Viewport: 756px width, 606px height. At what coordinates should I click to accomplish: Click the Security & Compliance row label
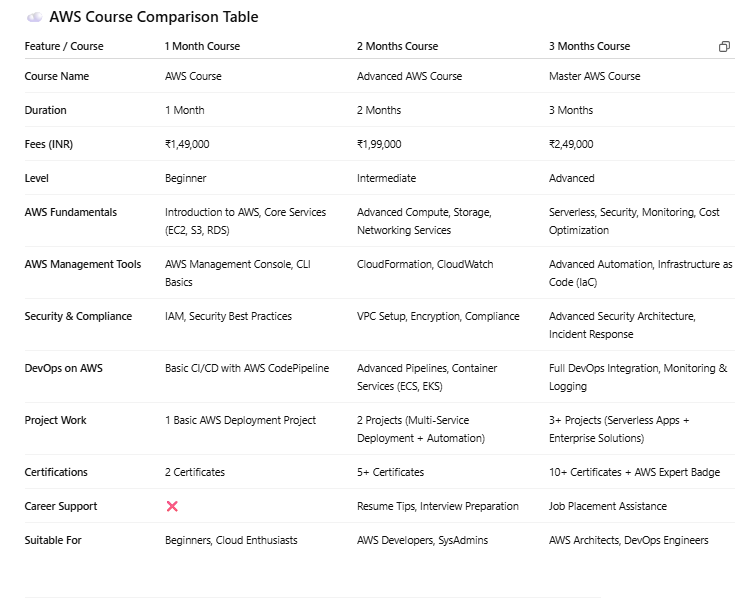point(78,316)
